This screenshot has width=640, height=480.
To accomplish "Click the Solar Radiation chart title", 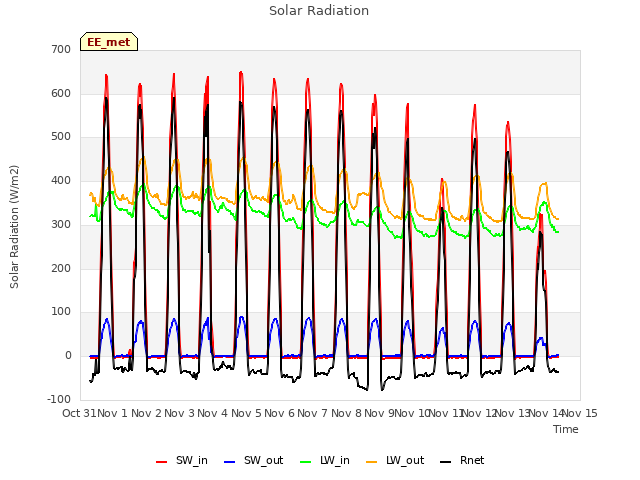I will [x=319, y=11].
